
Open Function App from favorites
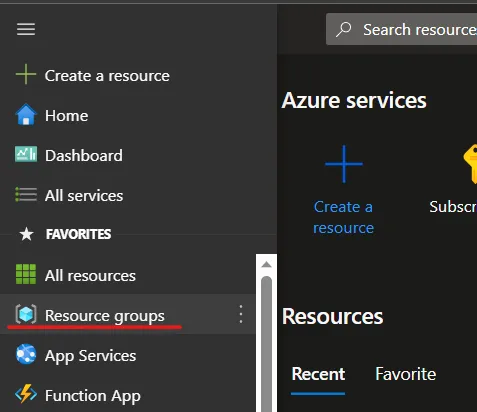[93, 396]
